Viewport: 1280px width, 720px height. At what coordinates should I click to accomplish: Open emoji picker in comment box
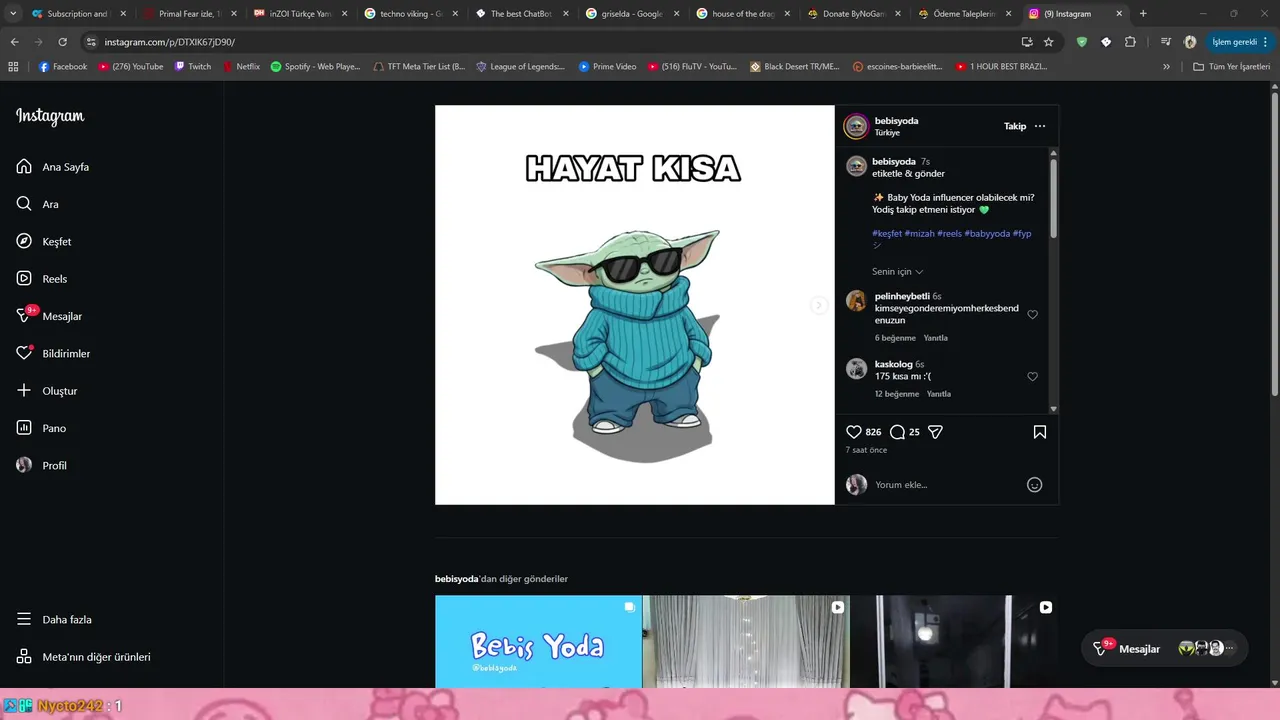(1035, 485)
